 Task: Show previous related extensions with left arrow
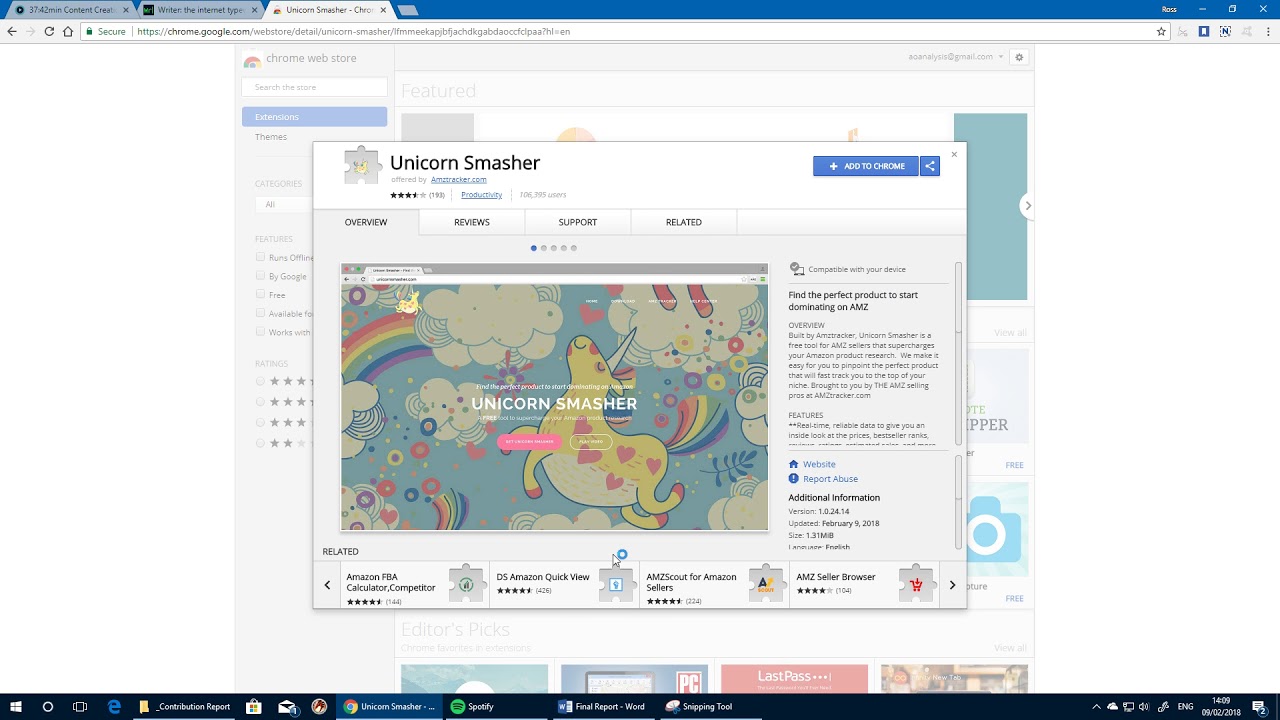(327, 585)
